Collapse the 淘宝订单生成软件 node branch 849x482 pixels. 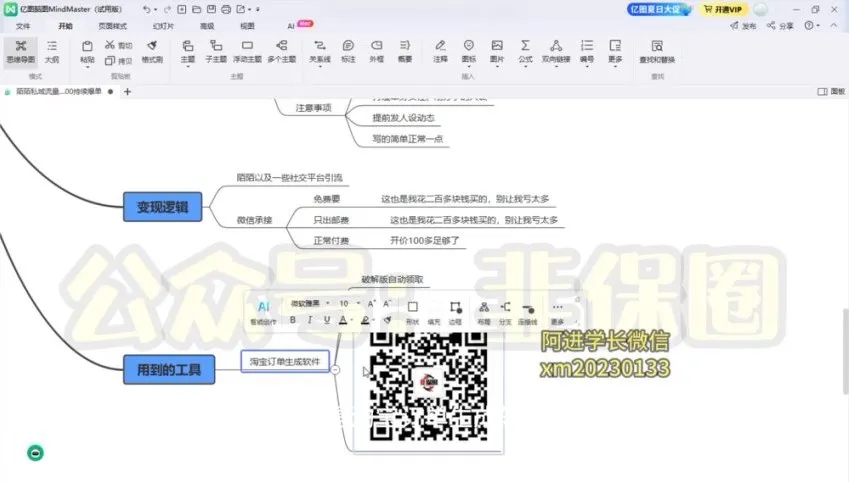[x=336, y=369]
